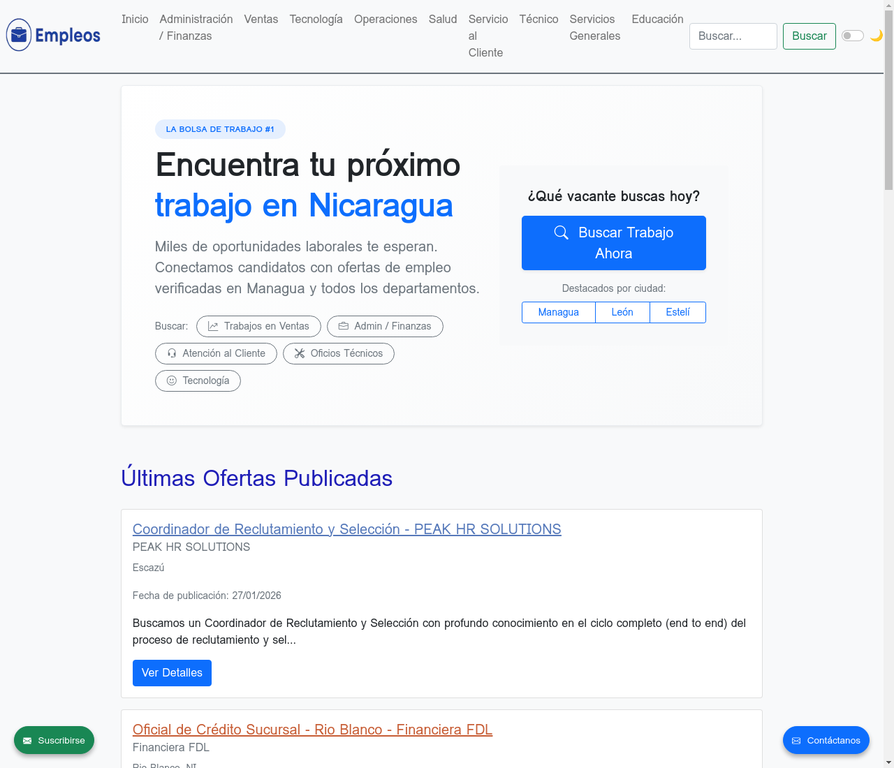Viewport: 894px width, 768px height.
Task: Focus the Buscar... search field
Action: click(733, 36)
